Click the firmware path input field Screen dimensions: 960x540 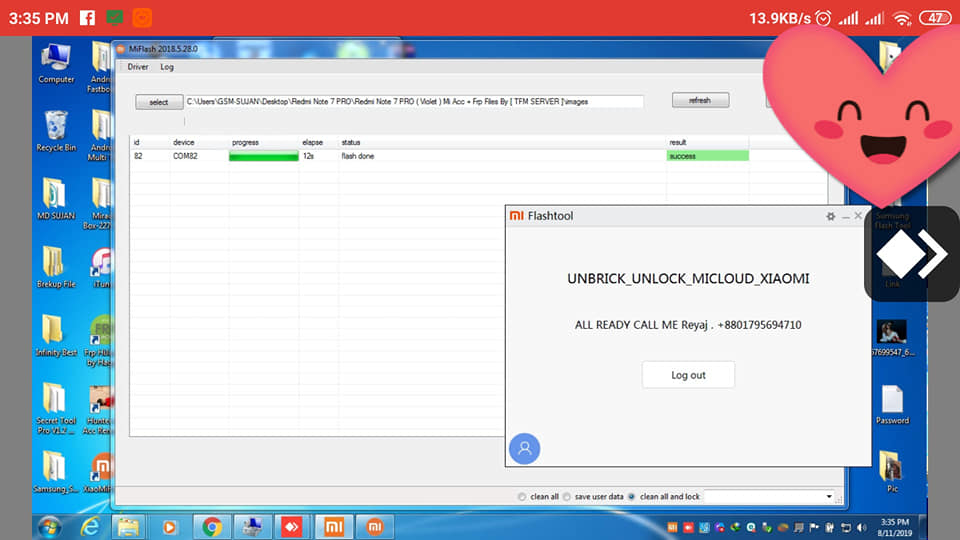414,102
